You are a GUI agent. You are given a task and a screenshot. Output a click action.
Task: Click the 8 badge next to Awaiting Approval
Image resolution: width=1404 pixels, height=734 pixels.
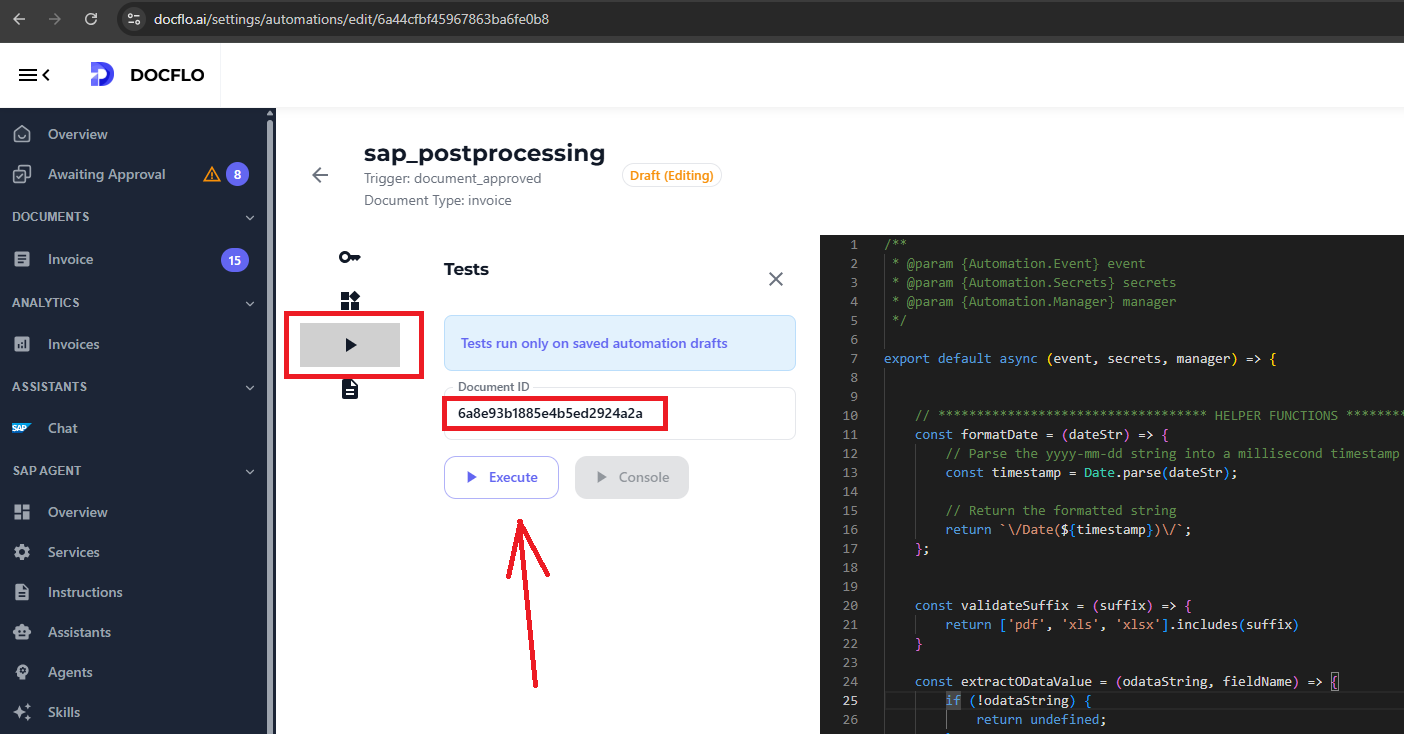[x=237, y=174]
